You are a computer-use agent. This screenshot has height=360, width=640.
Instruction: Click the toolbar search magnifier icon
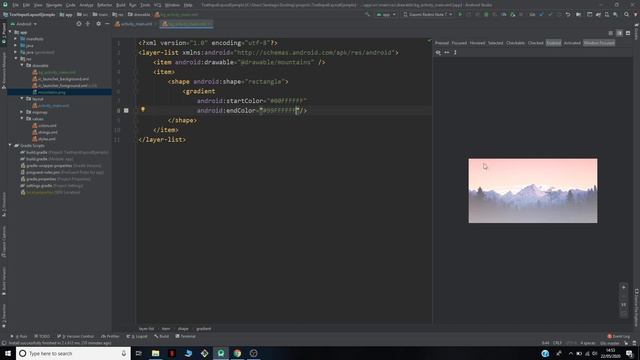(x=627, y=14)
